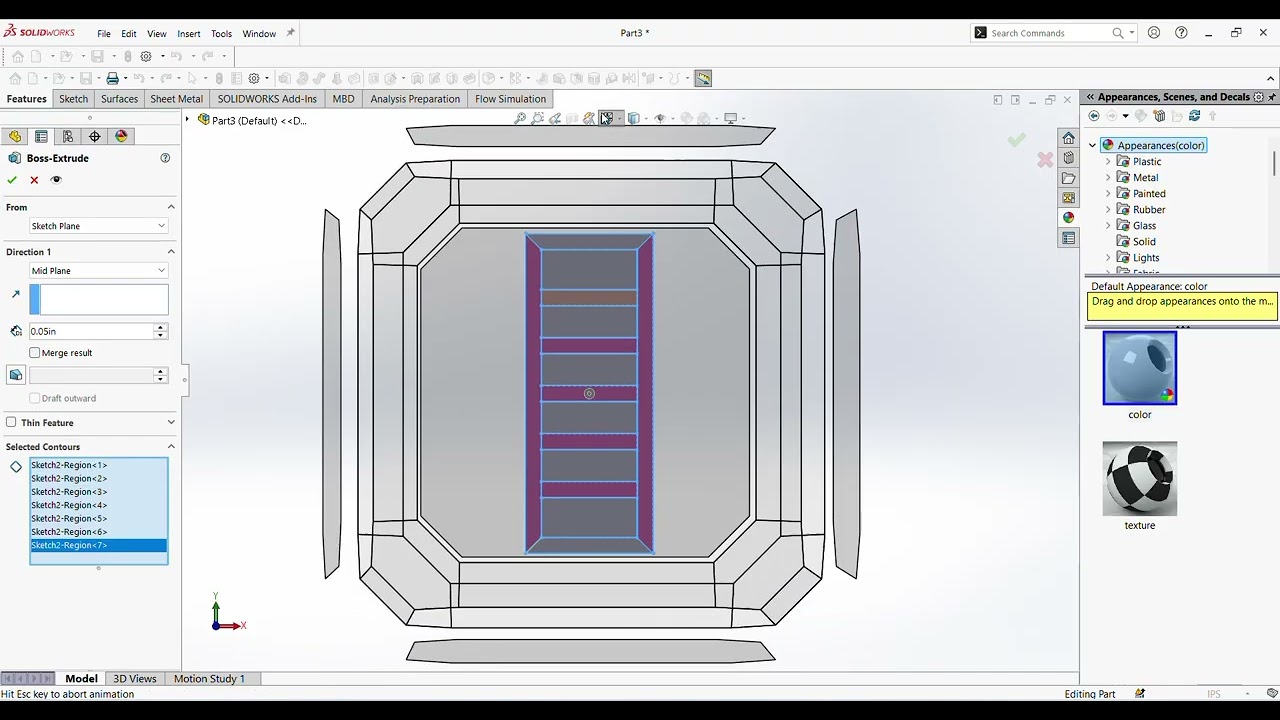Click Back arrow in Appearances panel
Viewport: 1280px width, 720px height.
tap(1093, 116)
